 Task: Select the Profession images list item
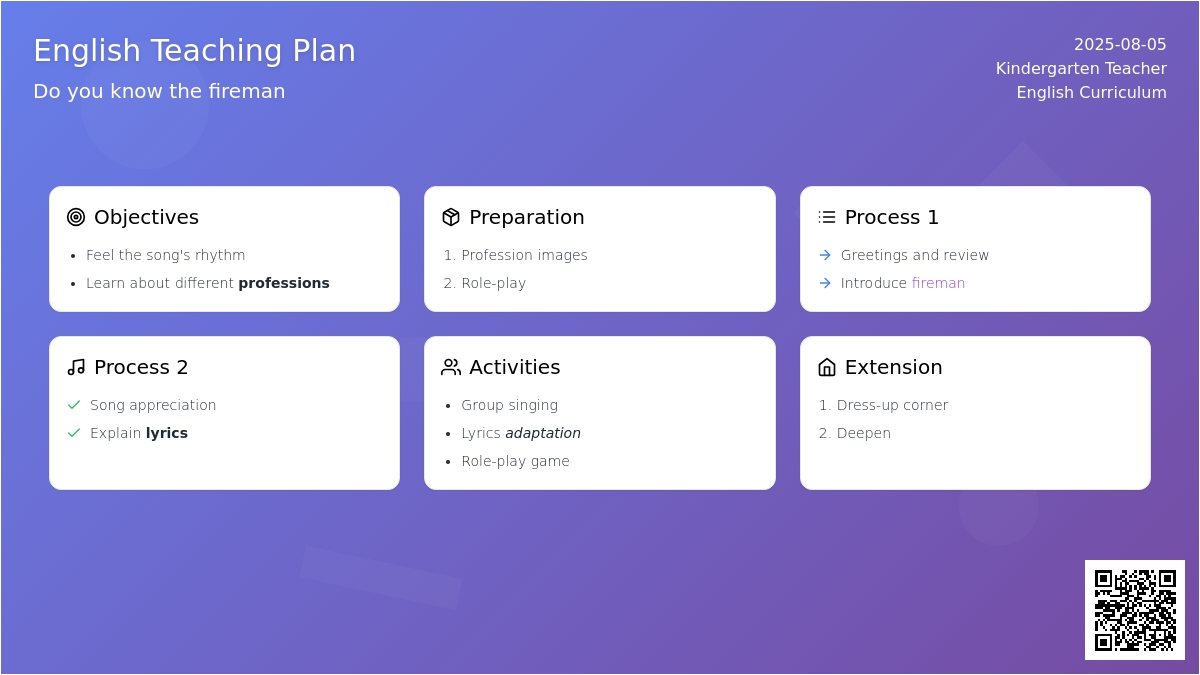524,255
